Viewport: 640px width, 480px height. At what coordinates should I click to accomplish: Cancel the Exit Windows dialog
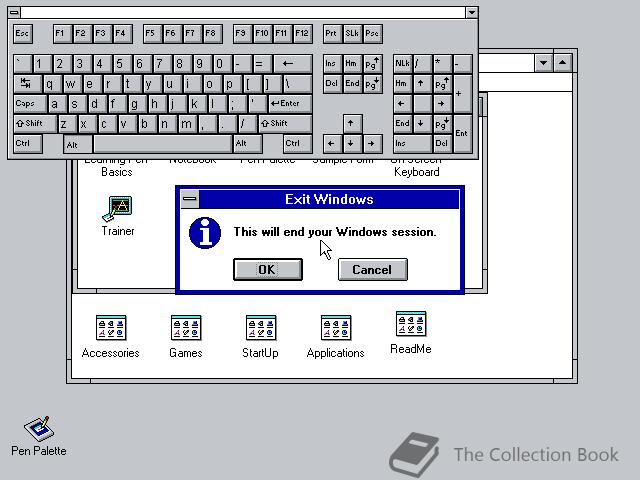point(372,269)
